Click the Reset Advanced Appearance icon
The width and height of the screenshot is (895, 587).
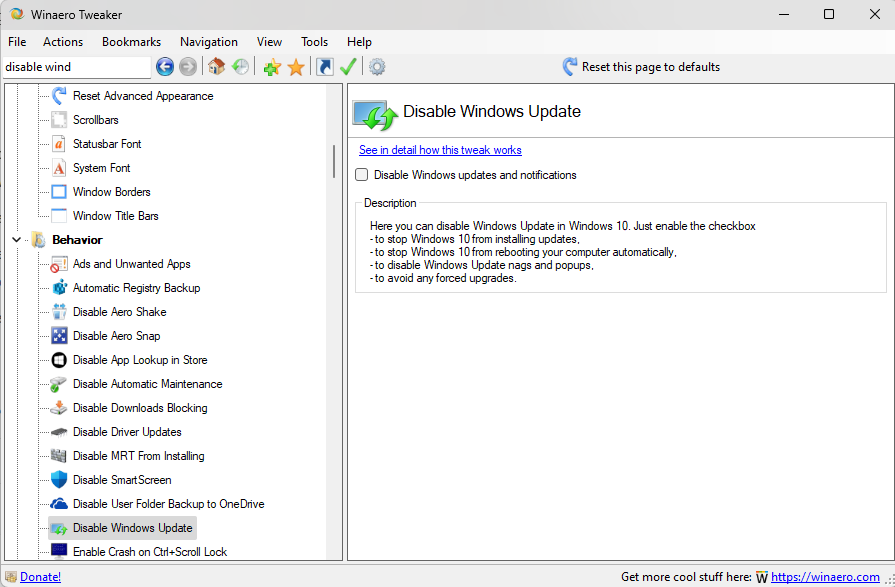[x=59, y=96]
